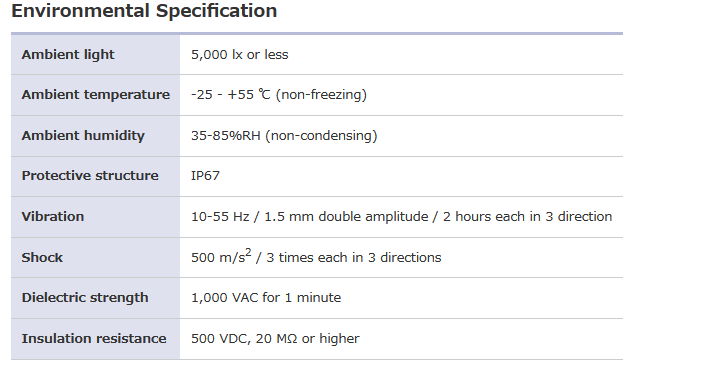Viewport: 701px width, 381px height.
Task: Click the words "2 hours each in 3 direction"
Action: coord(528,216)
